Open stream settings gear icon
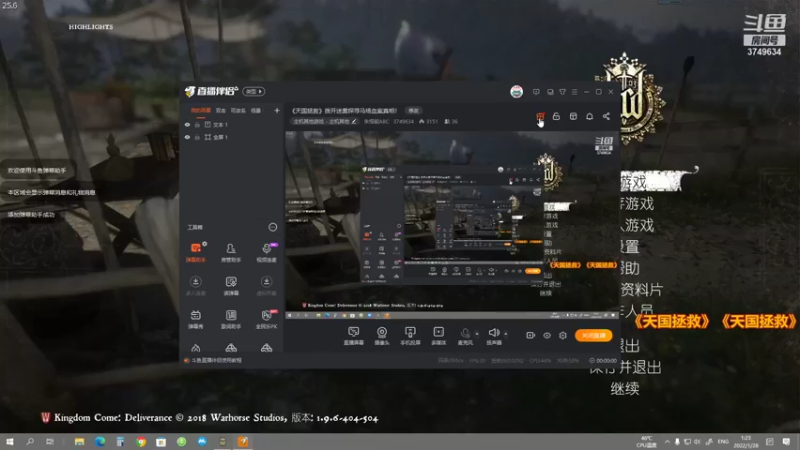The height and width of the screenshot is (450, 800). tap(563, 335)
